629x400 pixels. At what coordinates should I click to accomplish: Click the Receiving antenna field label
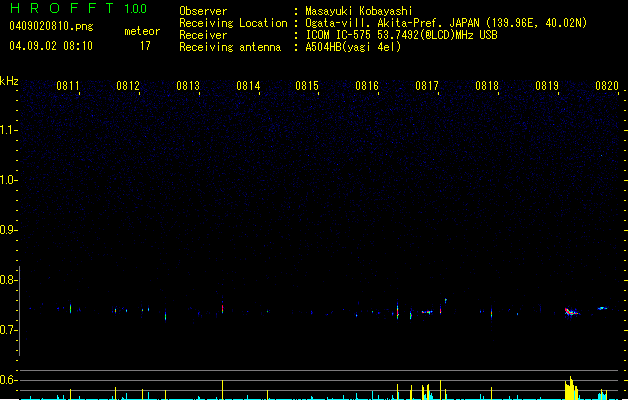(x=230, y=47)
